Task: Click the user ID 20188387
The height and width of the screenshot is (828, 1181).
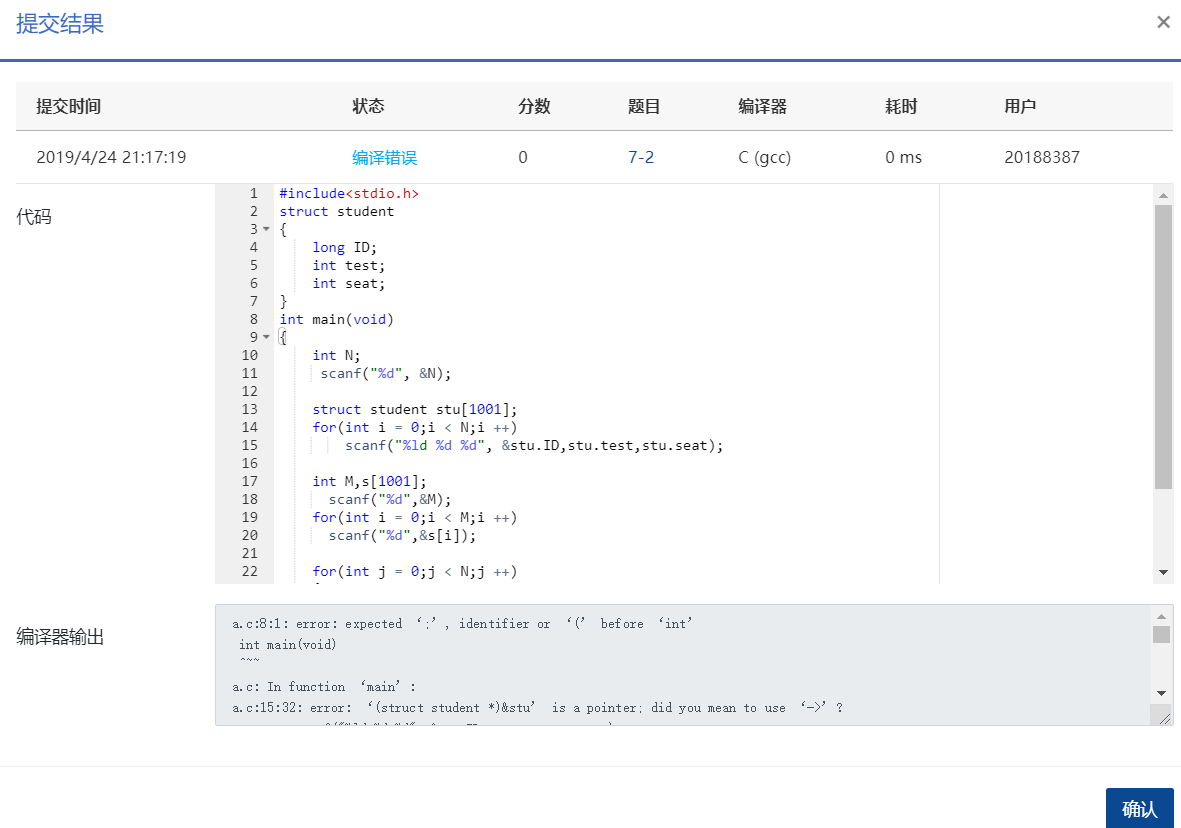Action: click(x=1042, y=157)
